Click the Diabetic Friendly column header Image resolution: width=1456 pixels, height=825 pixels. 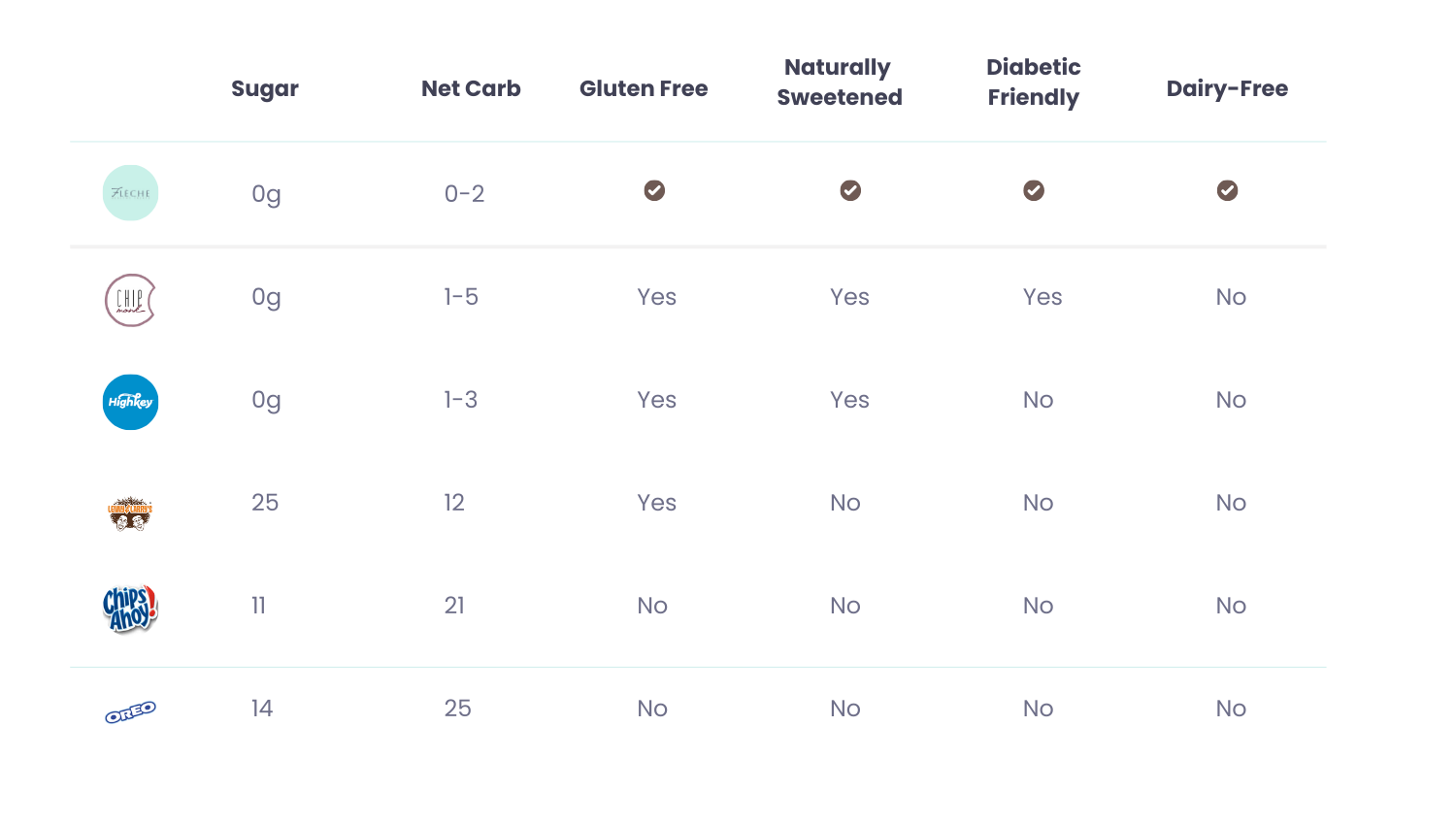(1034, 82)
